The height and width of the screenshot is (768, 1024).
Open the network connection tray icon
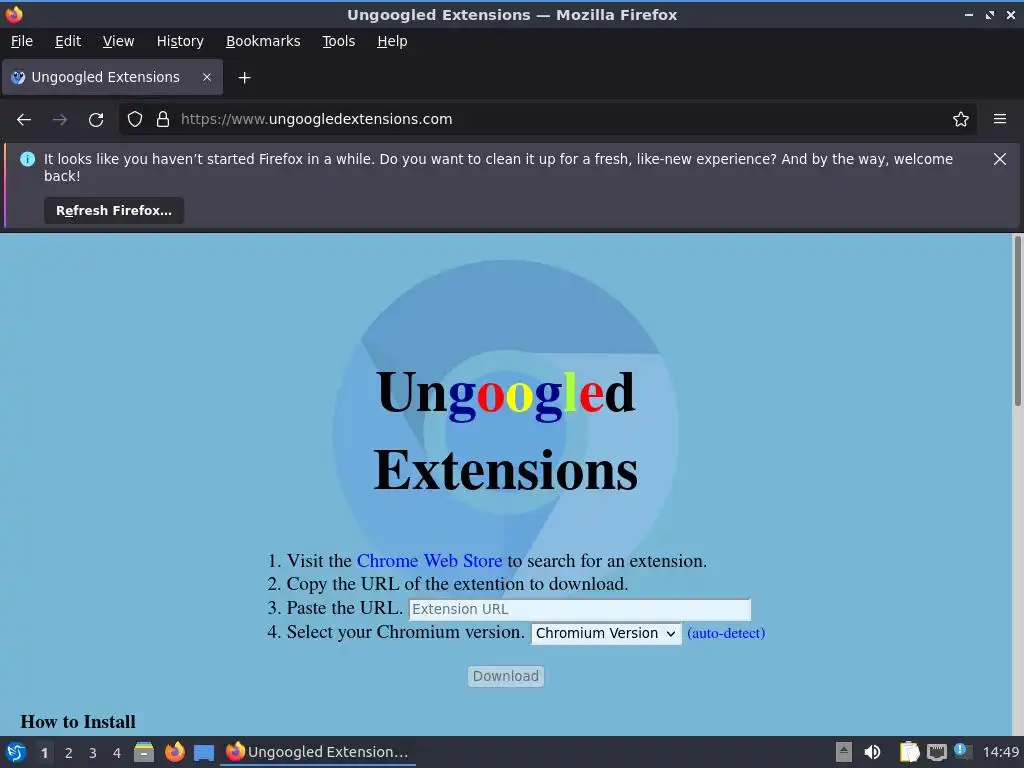(936, 752)
